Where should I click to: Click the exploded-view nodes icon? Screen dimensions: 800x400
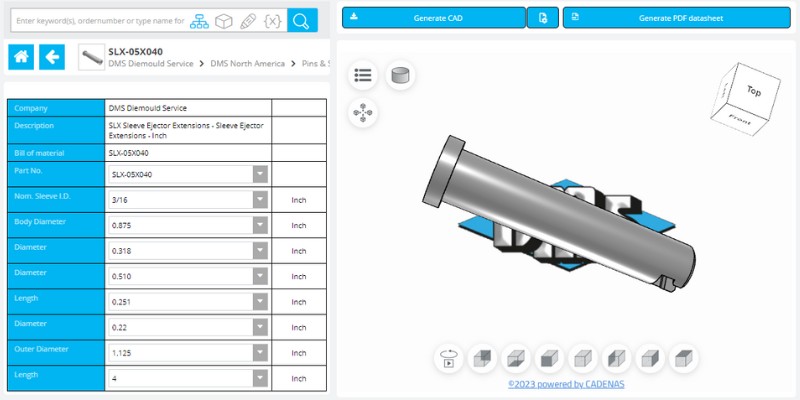(363, 112)
